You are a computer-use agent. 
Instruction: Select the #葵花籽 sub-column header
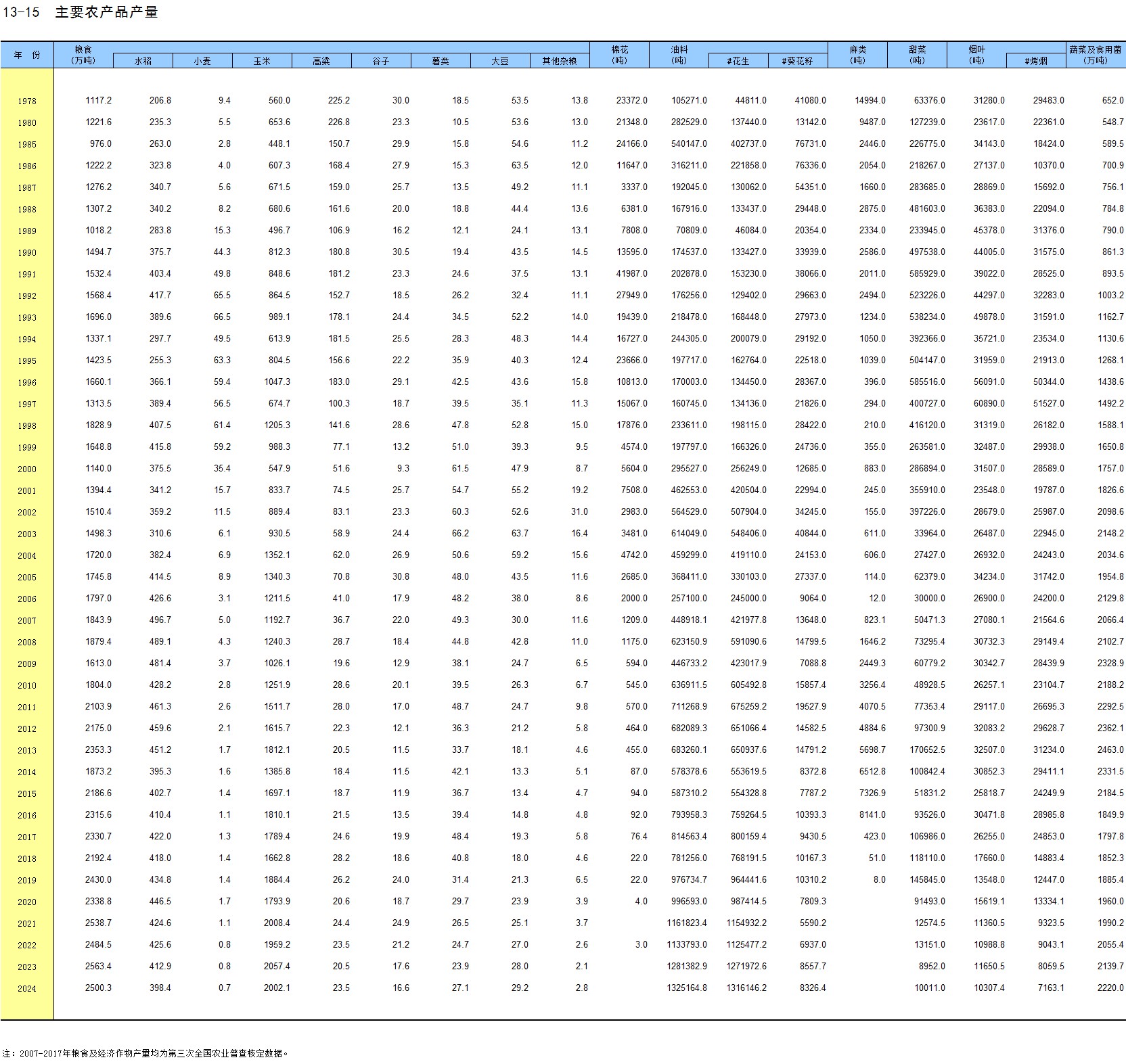(x=798, y=61)
